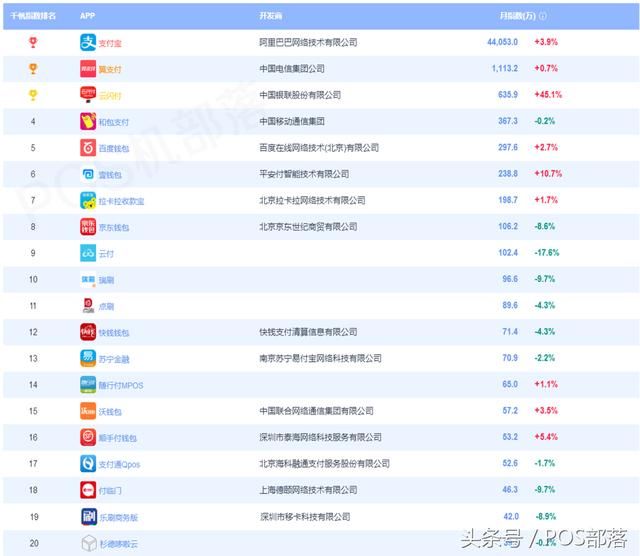
Task: Click the 苏宁金融 app icon
Action: click(88, 358)
